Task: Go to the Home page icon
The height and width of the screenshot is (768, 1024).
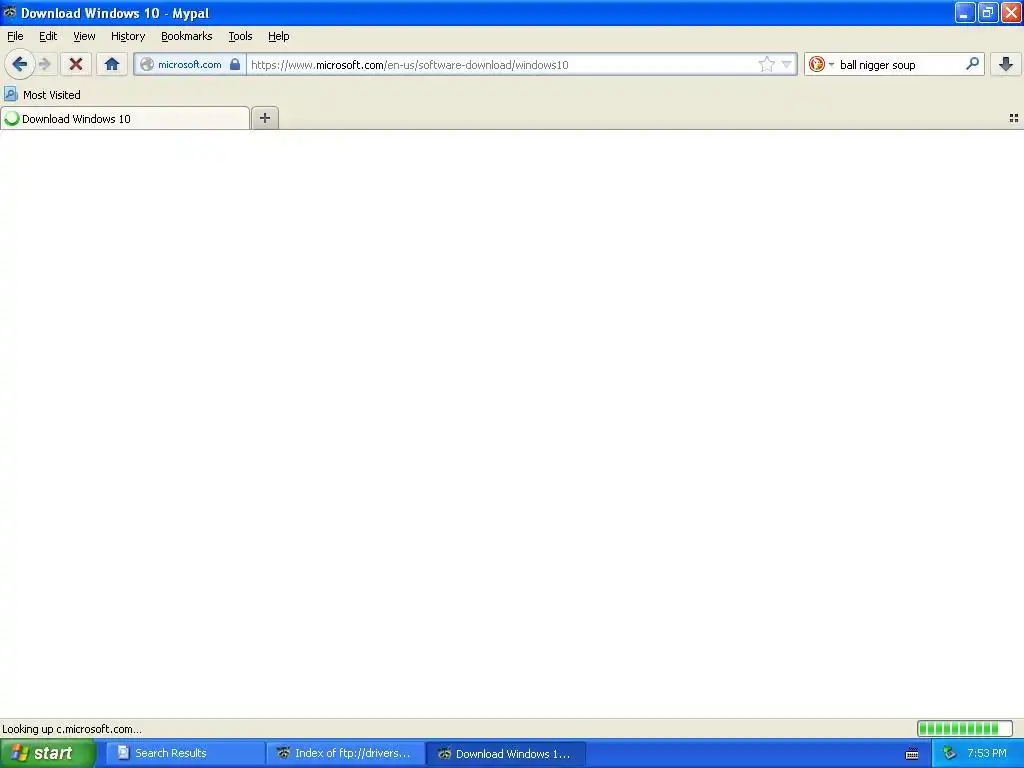Action: tap(112, 64)
